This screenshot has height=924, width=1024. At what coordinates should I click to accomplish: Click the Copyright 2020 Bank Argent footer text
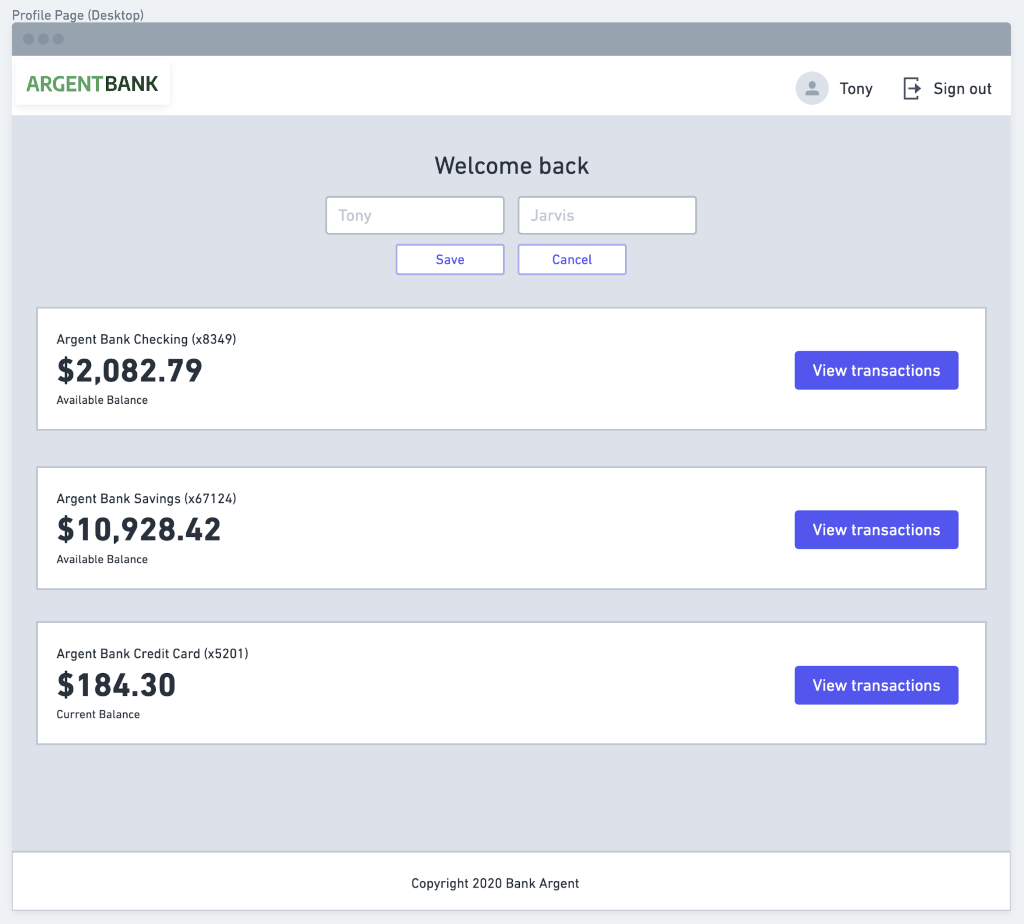coord(495,883)
